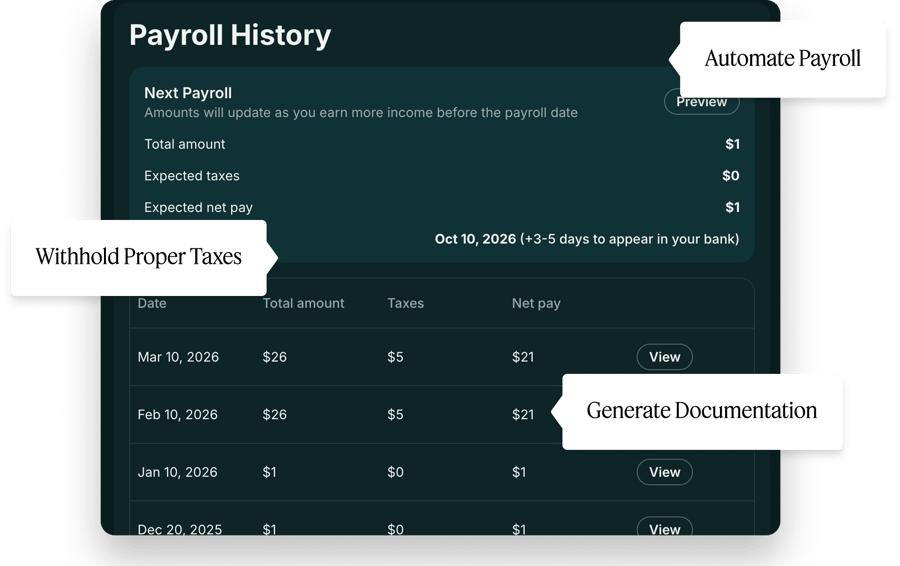The width and height of the screenshot is (900, 566).
Task: Click the 'Total amount' column header
Action: pos(303,303)
